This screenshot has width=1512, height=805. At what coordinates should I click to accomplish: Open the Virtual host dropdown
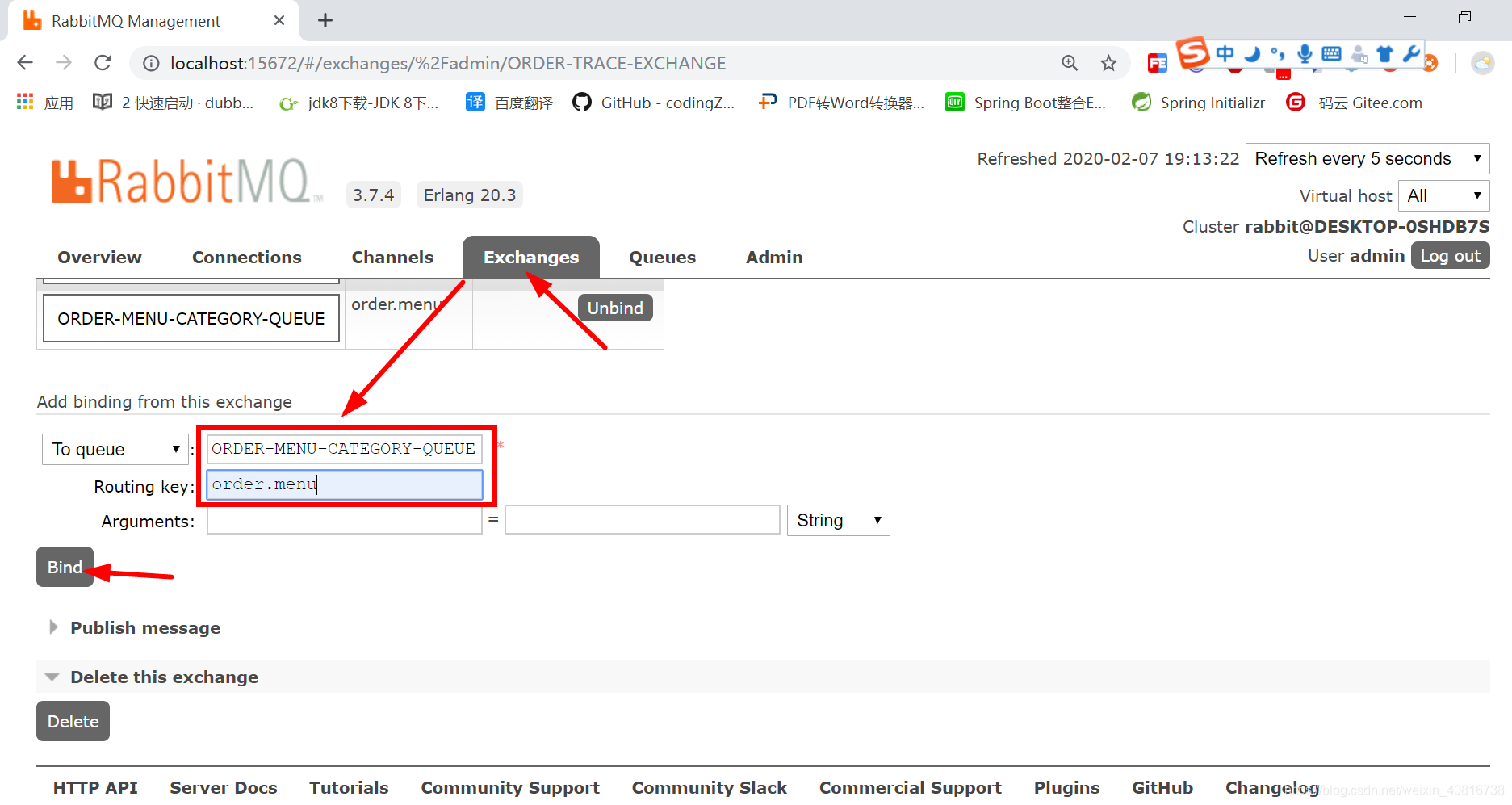(1444, 195)
